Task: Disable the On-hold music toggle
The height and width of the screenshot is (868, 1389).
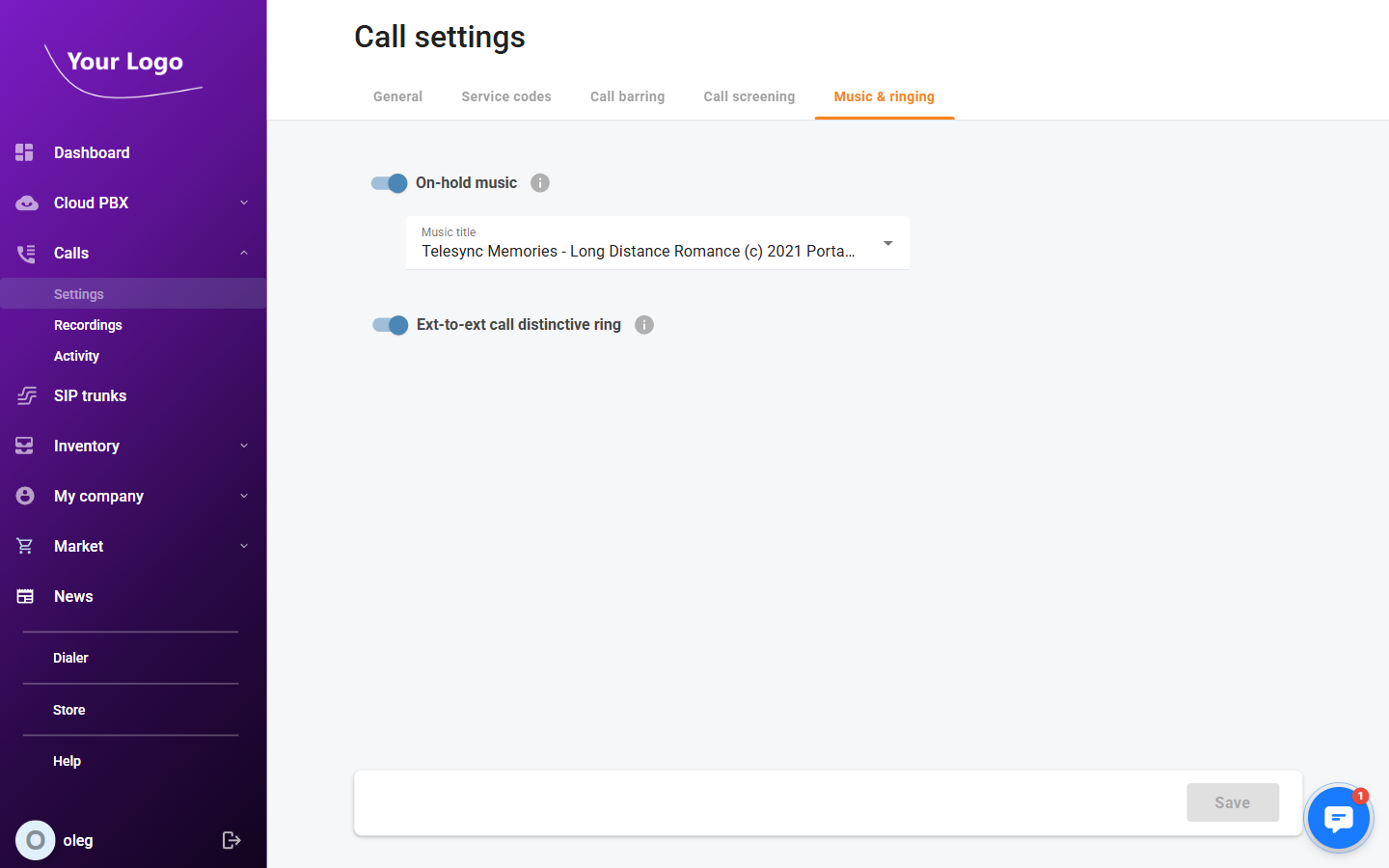Action: click(x=389, y=183)
